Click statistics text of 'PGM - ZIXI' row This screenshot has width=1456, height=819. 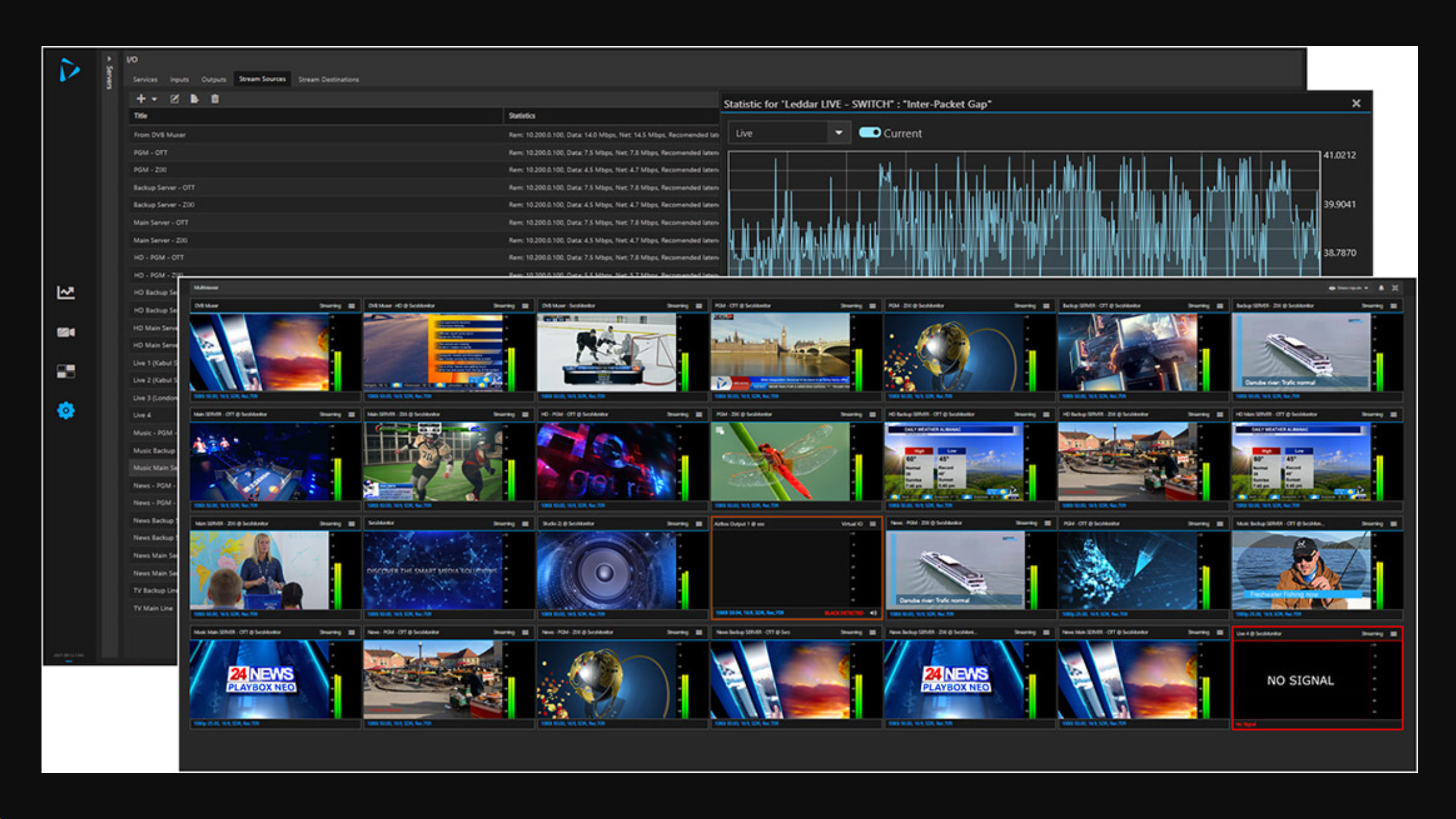[613, 169]
